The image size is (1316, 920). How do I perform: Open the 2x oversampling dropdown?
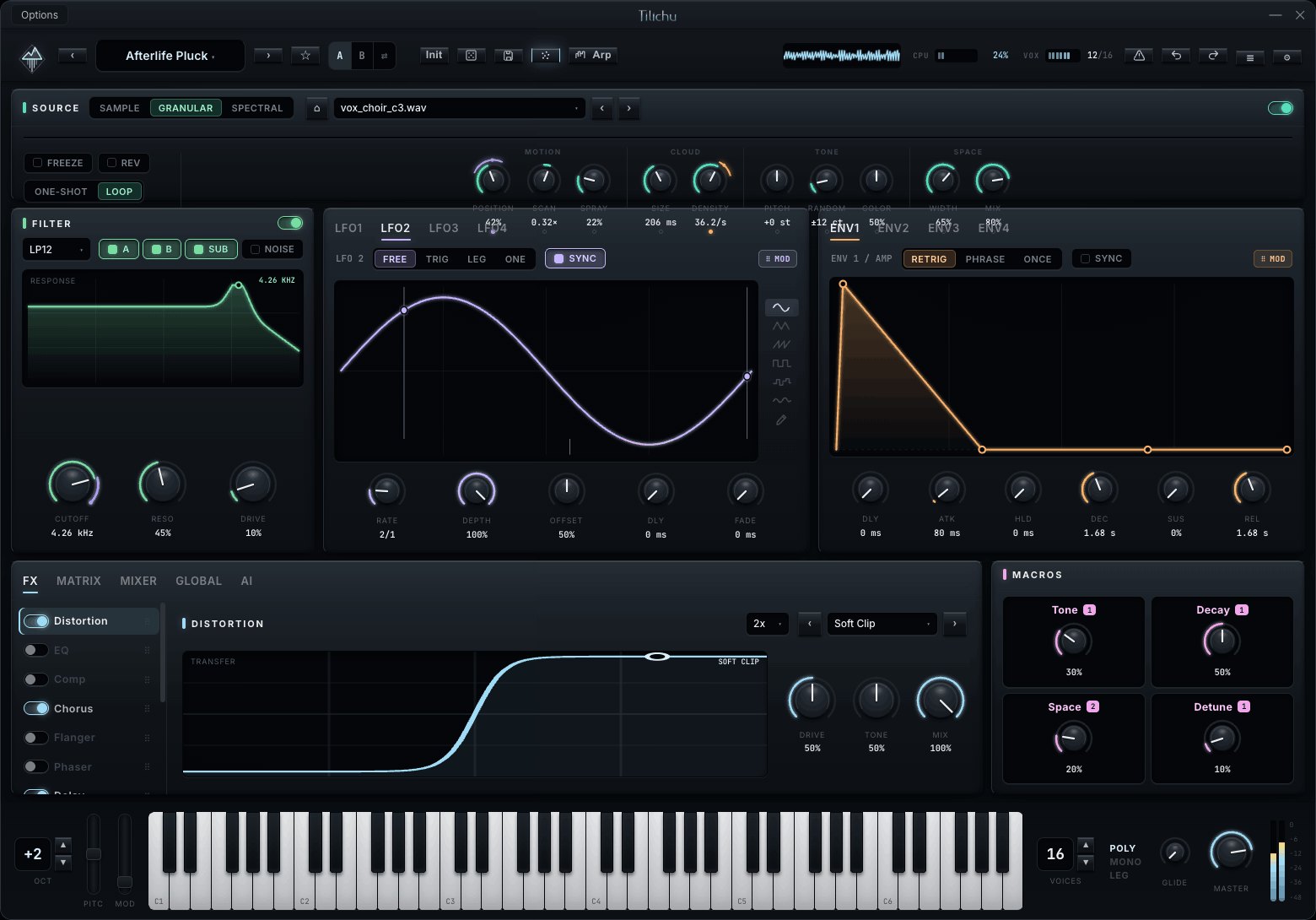(768, 624)
